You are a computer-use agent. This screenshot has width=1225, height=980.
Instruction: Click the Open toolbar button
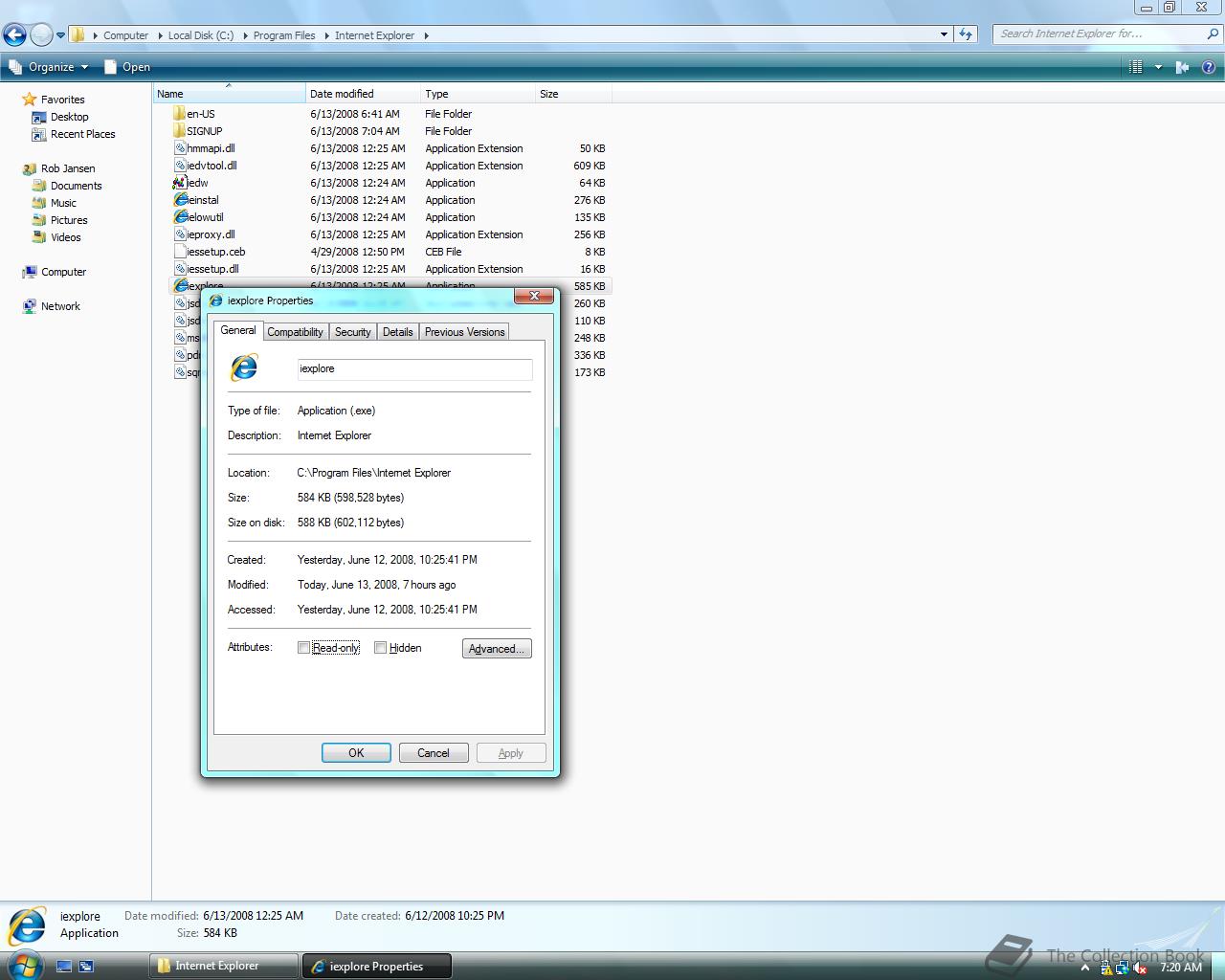pyautogui.click(x=127, y=67)
